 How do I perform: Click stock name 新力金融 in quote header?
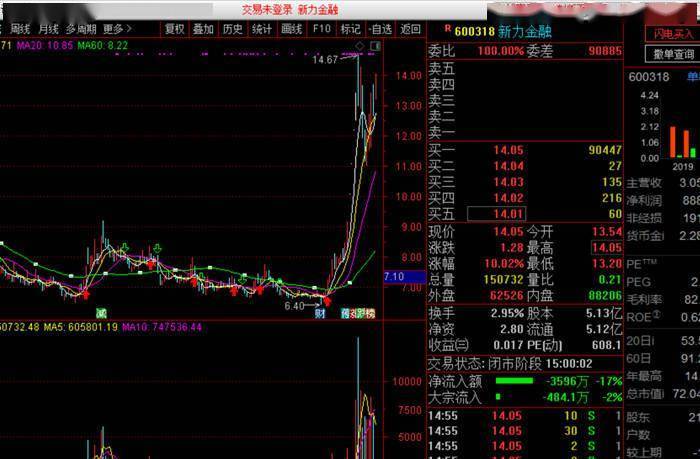click(525, 31)
